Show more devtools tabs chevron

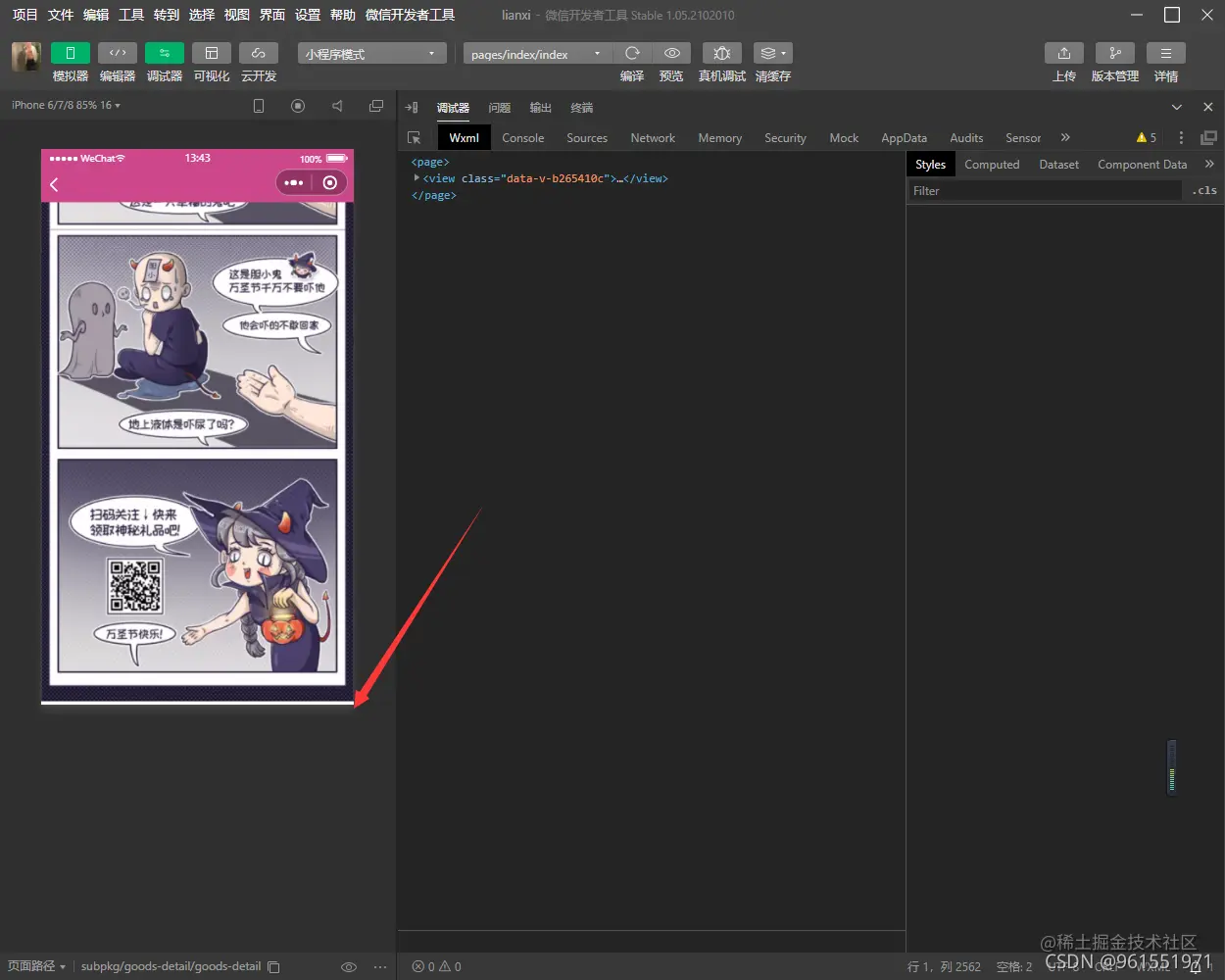coord(1065,137)
